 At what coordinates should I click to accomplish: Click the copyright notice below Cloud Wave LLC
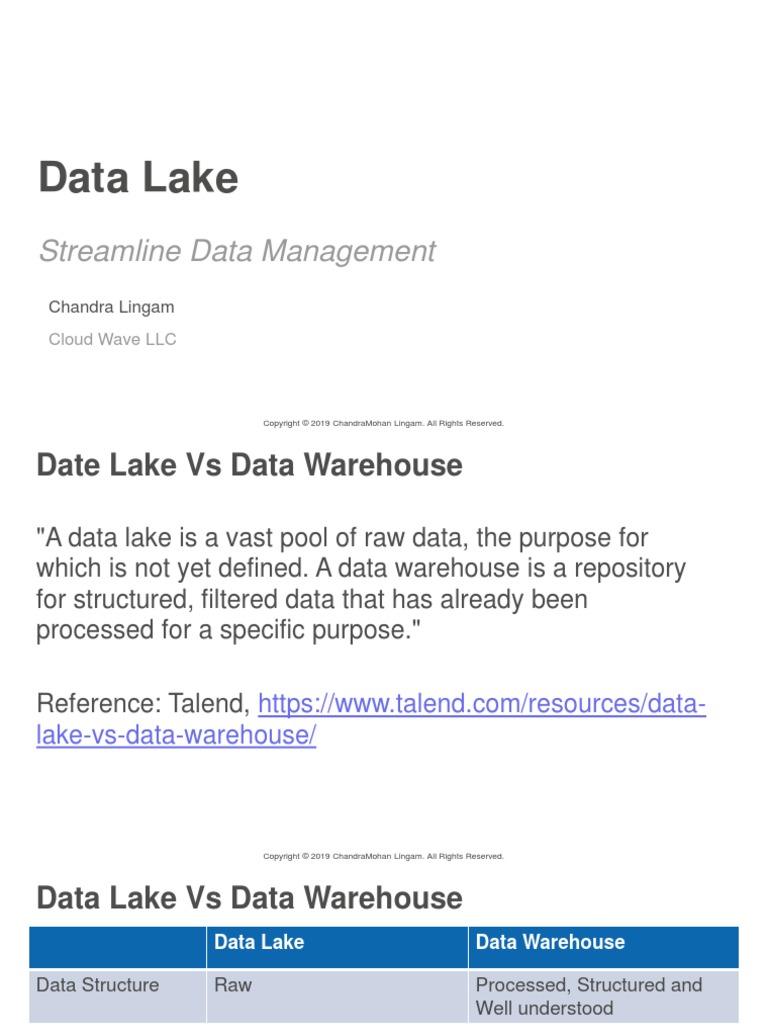coord(383,423)
